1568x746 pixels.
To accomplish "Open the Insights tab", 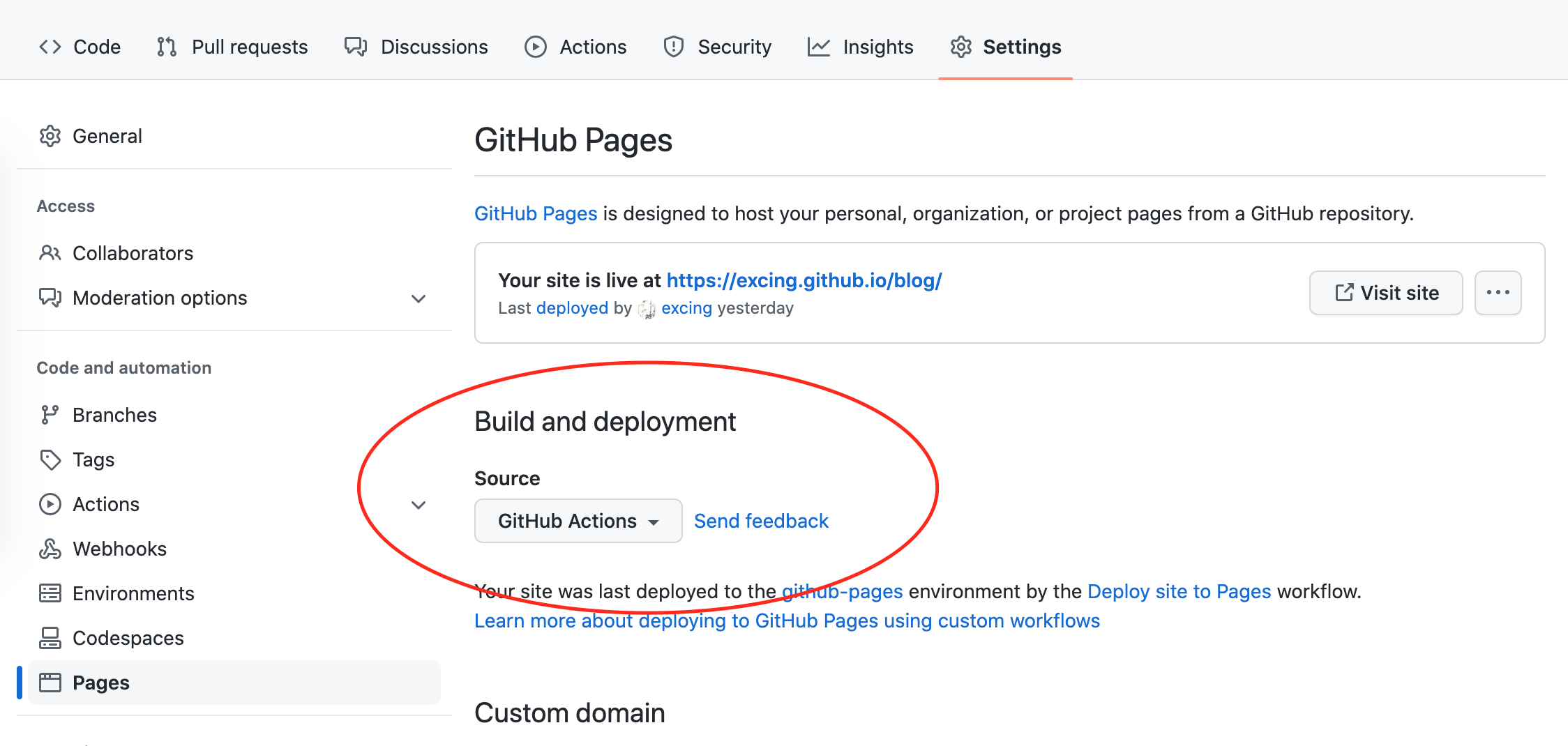I will tap(861, 47).
